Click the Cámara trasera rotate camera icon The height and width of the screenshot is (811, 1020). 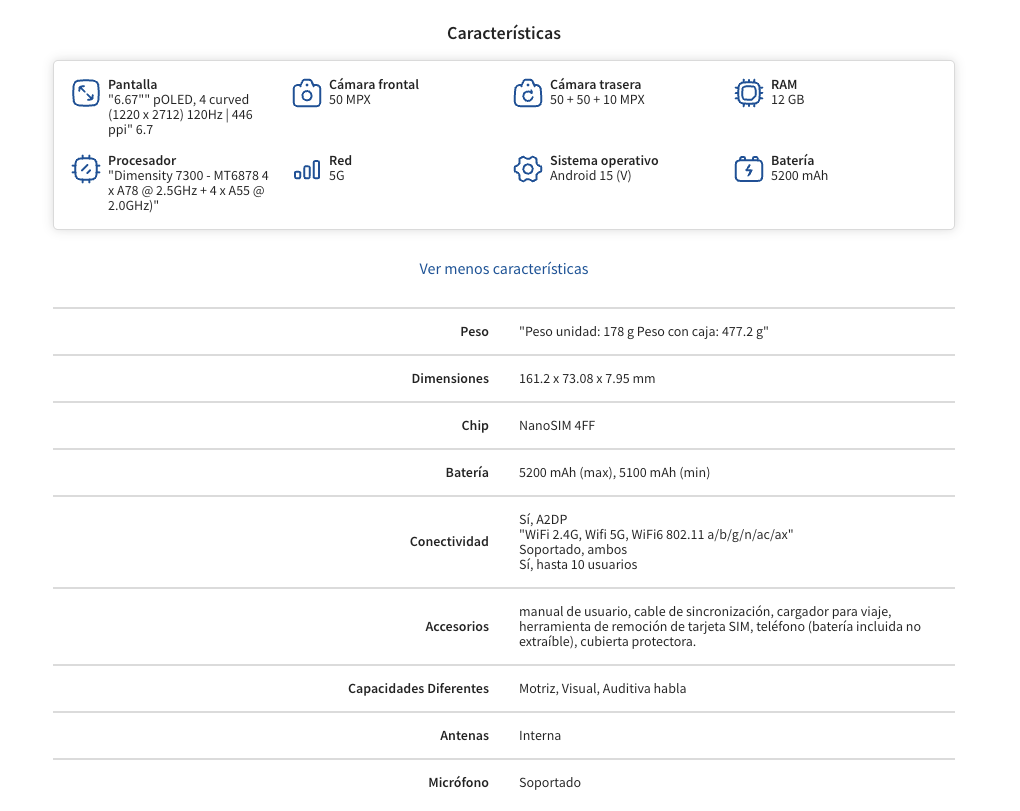527,93
